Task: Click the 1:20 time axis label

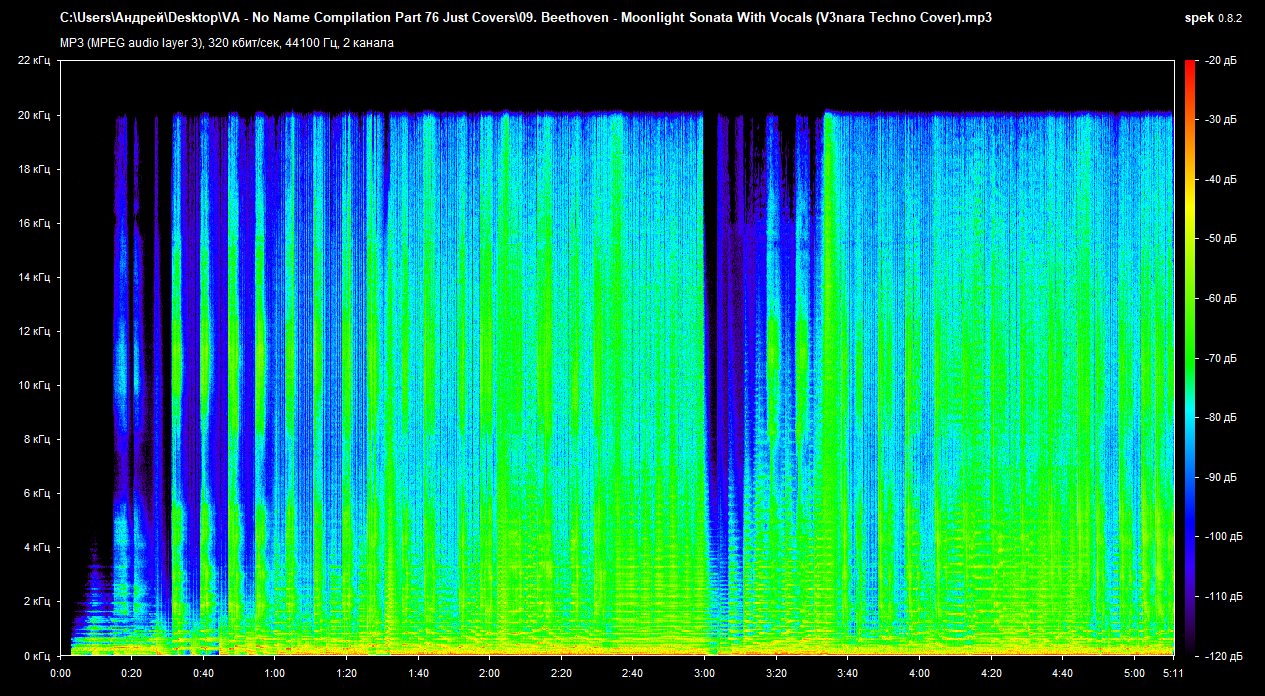Action: point(346,673)
